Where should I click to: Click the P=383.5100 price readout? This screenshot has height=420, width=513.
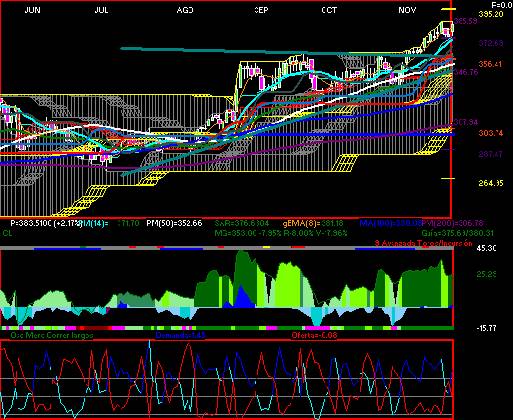(46, 223)
